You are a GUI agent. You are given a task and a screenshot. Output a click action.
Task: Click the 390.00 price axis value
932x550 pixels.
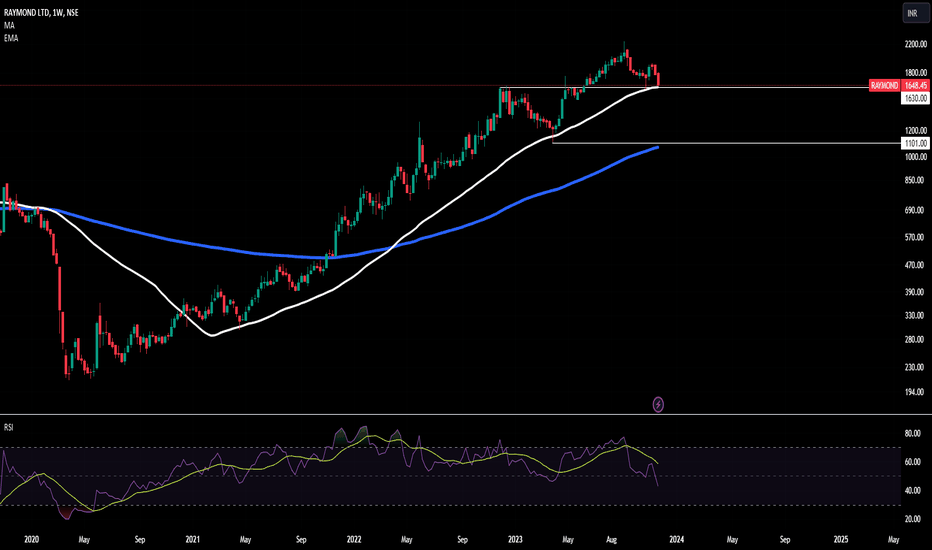click(x=915, y=293)
